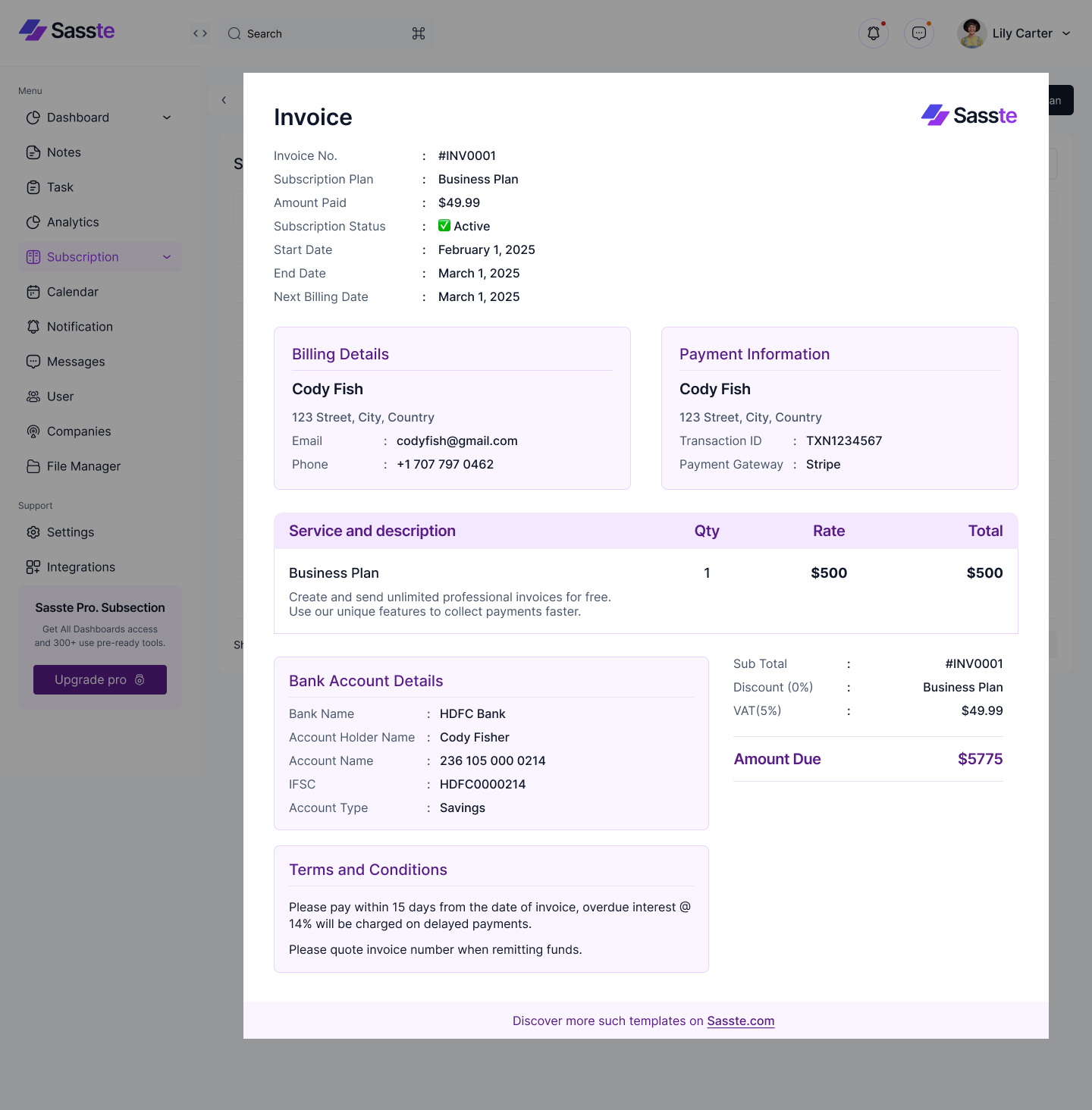Follow the Sasste.com link at bottom

tap(740, 1021)
